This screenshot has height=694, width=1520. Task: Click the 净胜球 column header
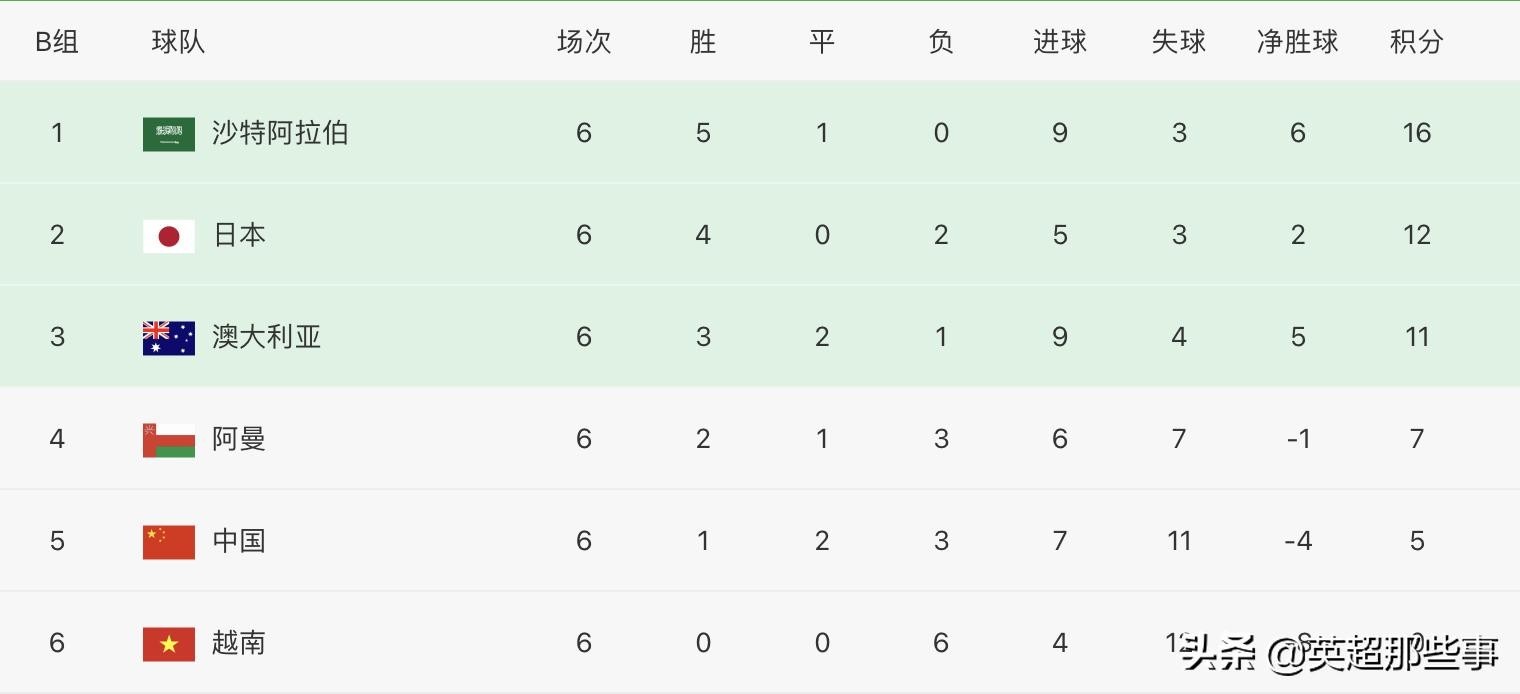tap(1297, 42)
